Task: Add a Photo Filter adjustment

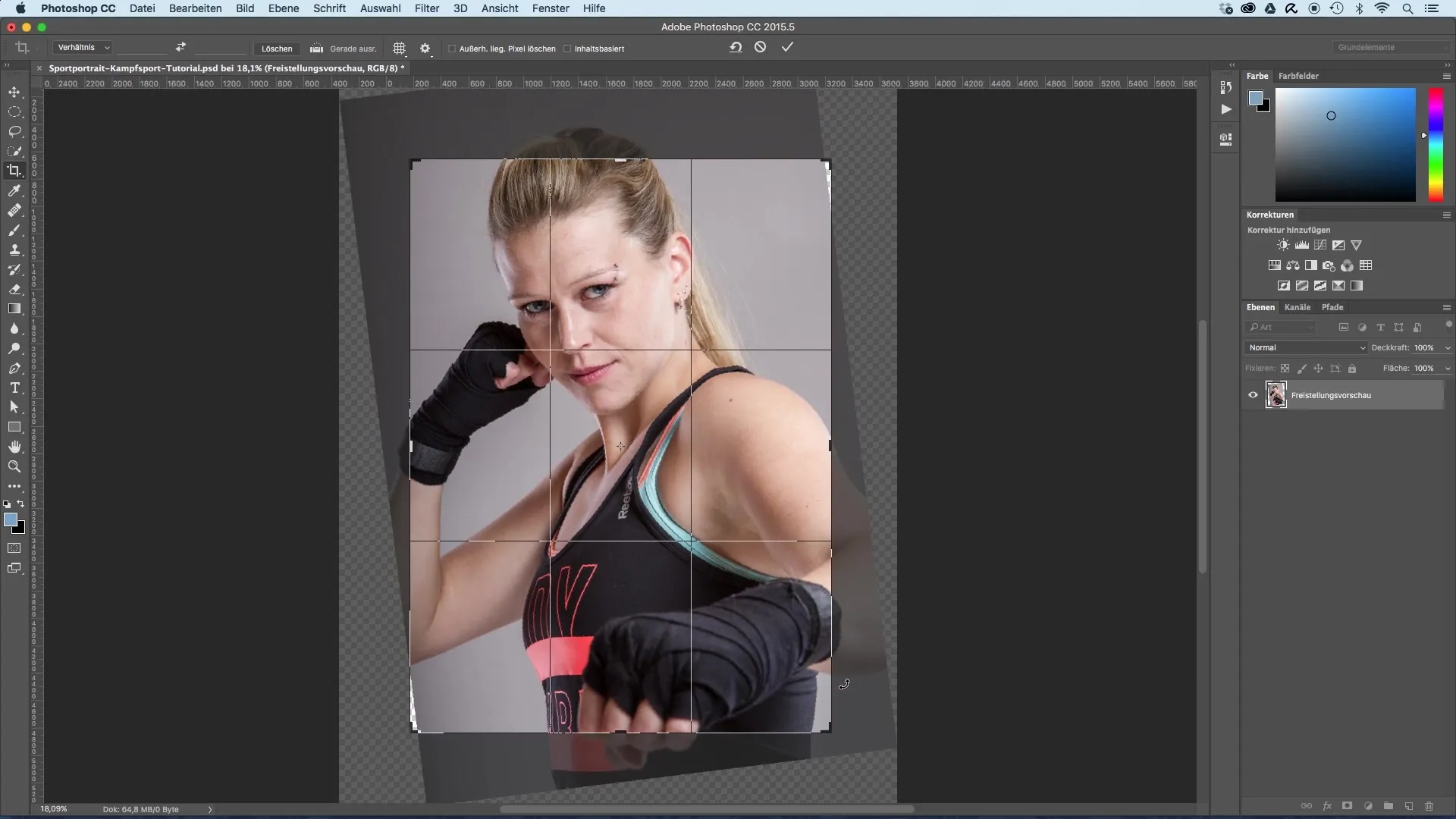Action: coord(1329,265)
